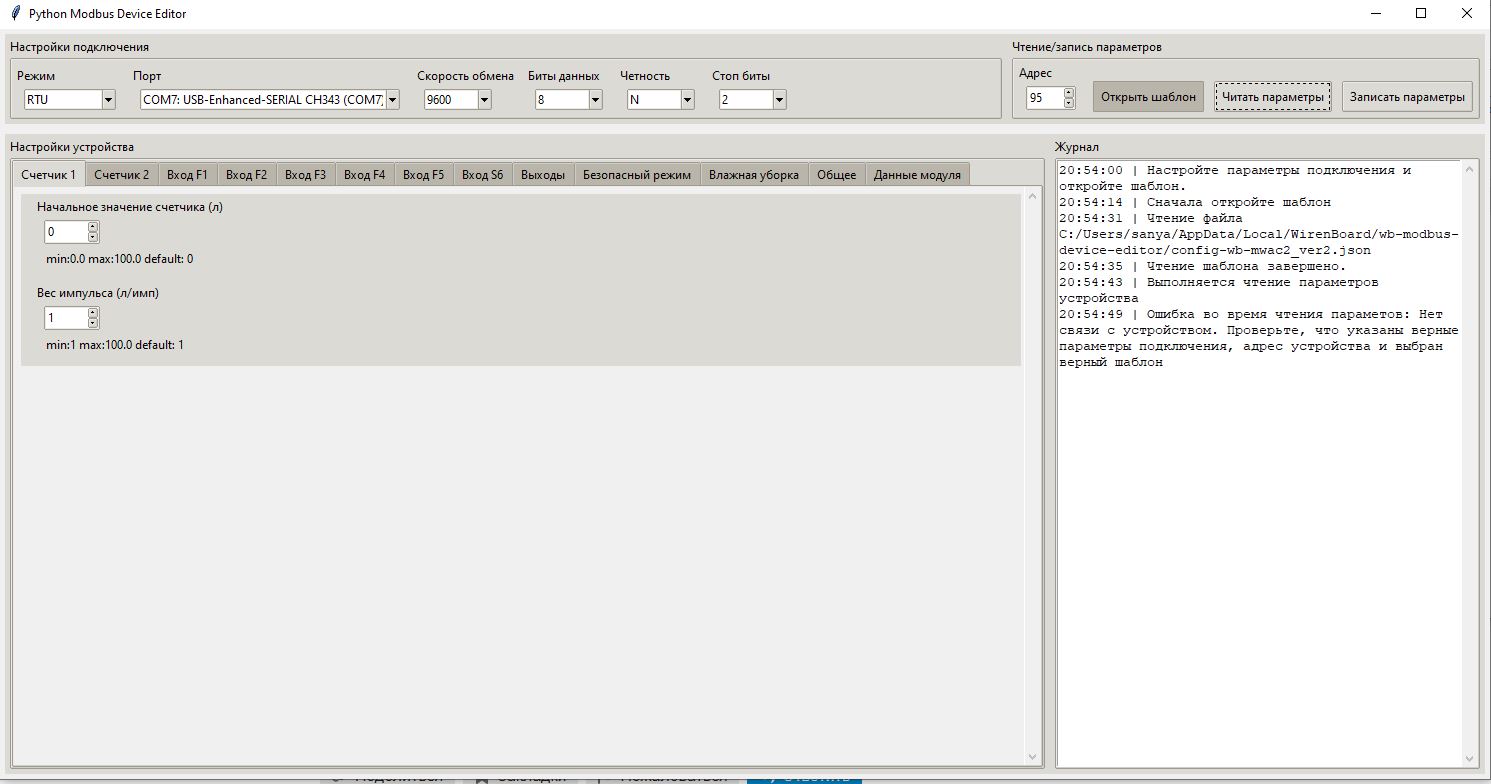The width and height of the screenshot is (1491, 784).
Task: Expand the Порт COM port combo box
Action: 392,99
